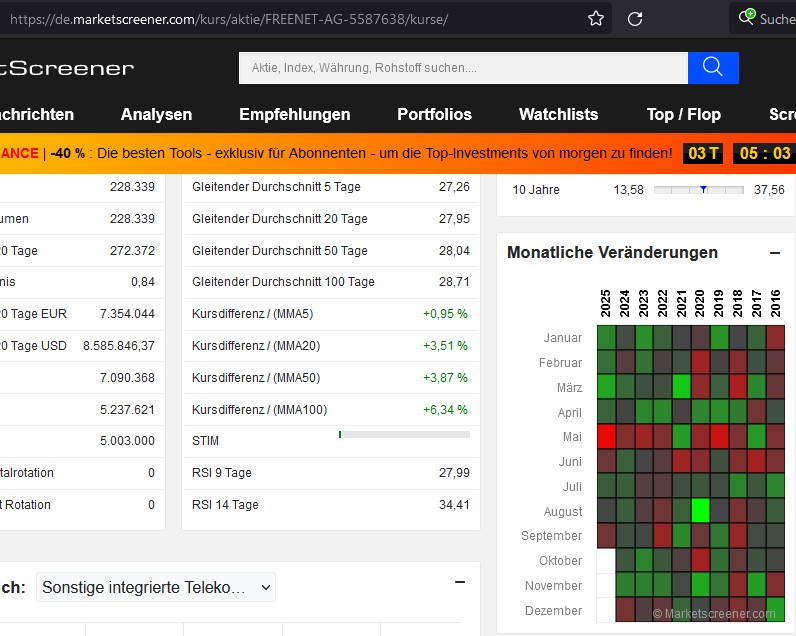Focus the Aktie, Index, Währung search field
Screen dimensions: 796x636
[x=462, y=68]
